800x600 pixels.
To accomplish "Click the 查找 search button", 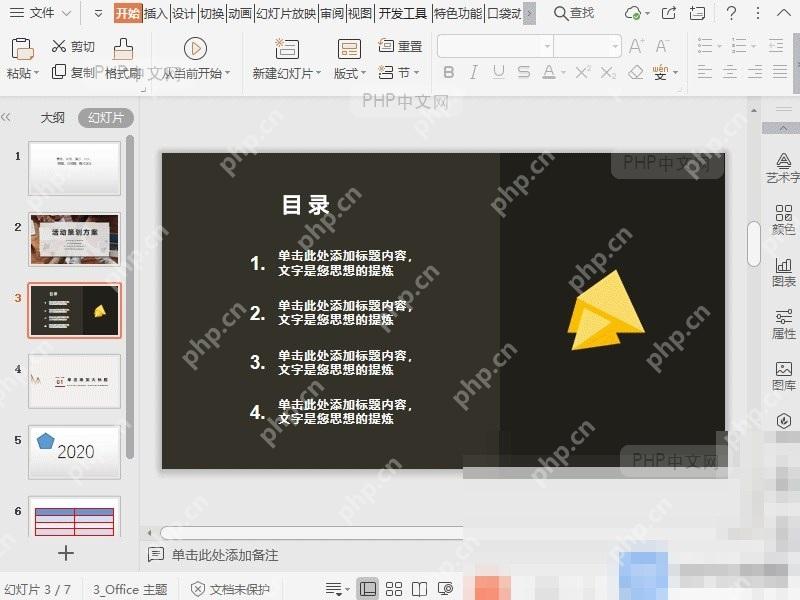I will pos(574,13).
